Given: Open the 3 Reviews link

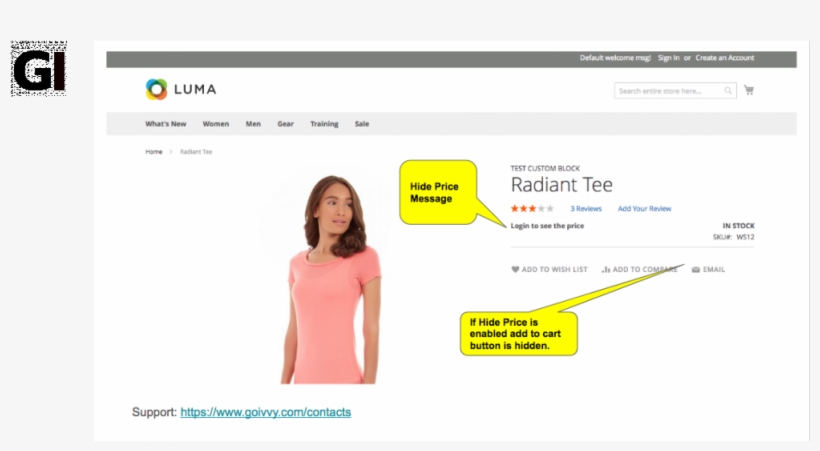Looking at the screenshot, I should click(x=586, y=208).
